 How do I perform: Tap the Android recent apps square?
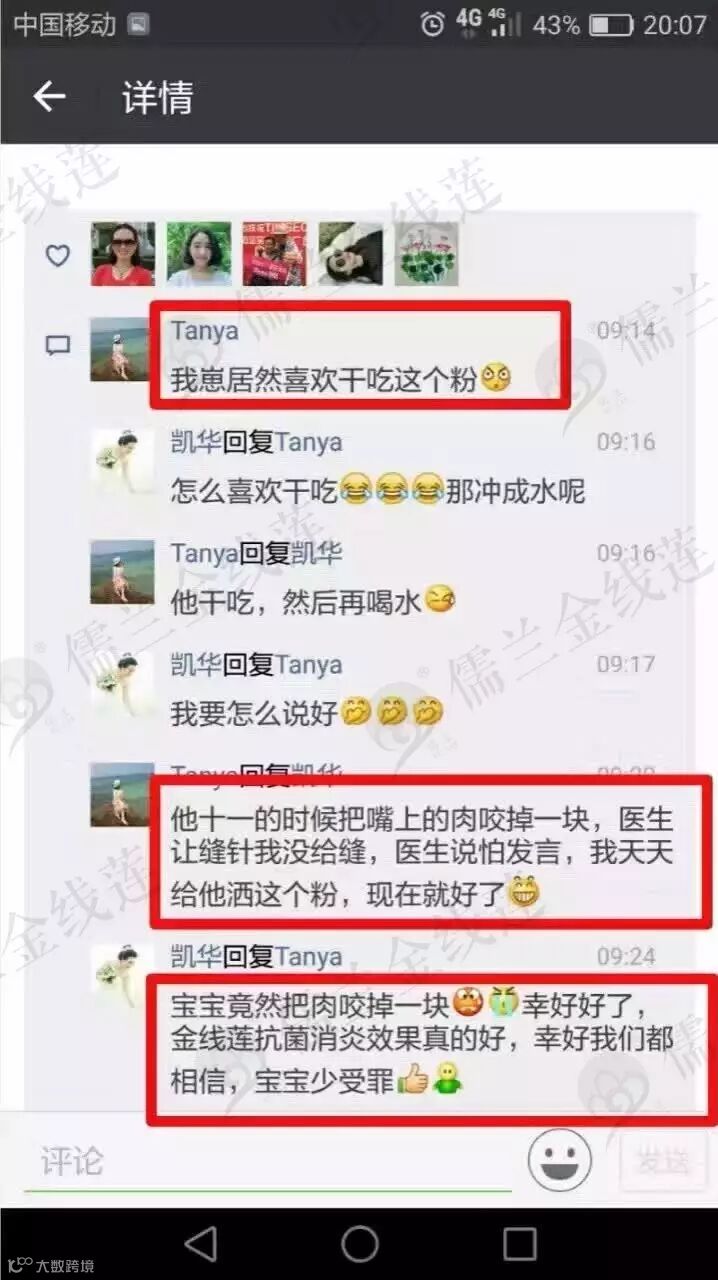pyautogui.click(x=519, y=1244)
